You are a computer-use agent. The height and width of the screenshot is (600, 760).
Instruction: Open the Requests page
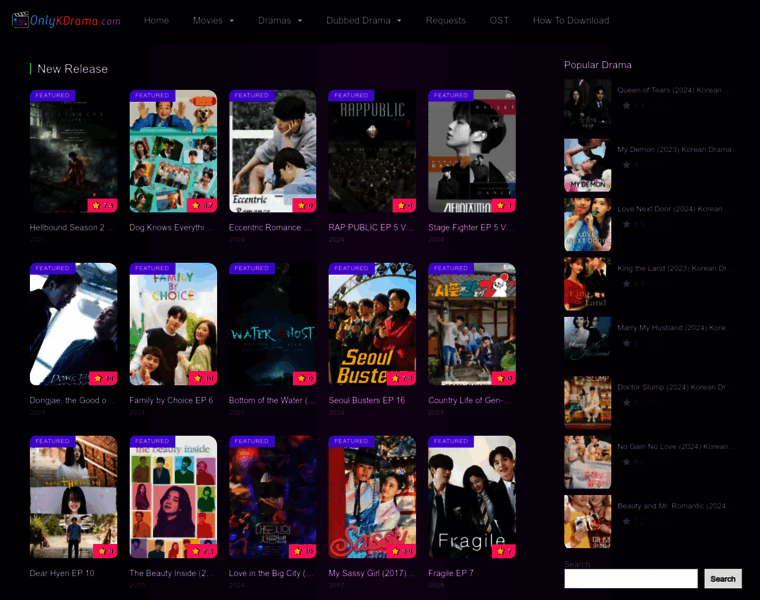tap(445, 20)
